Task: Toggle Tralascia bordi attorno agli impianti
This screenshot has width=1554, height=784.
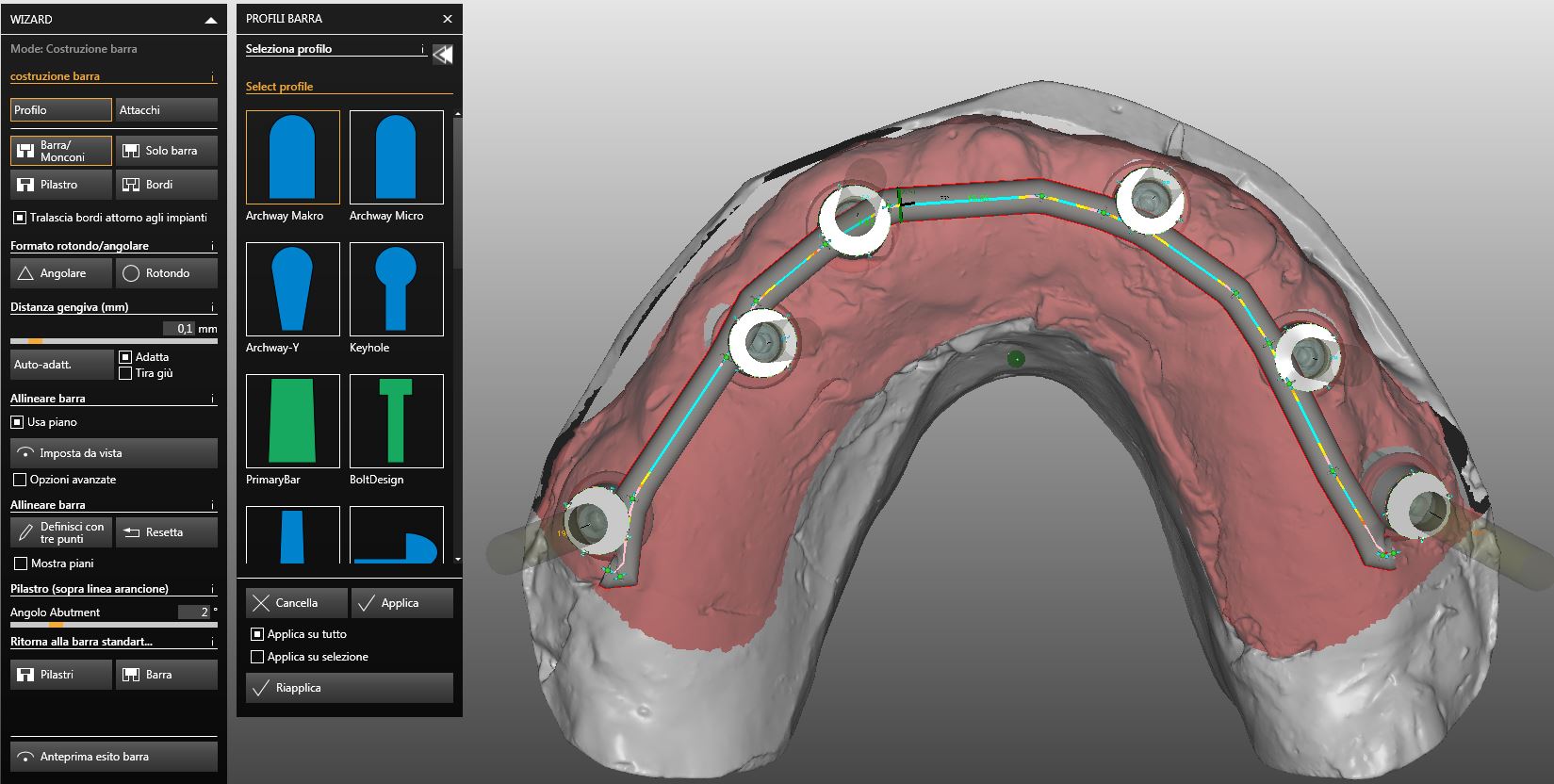Action: coord(20,218)
